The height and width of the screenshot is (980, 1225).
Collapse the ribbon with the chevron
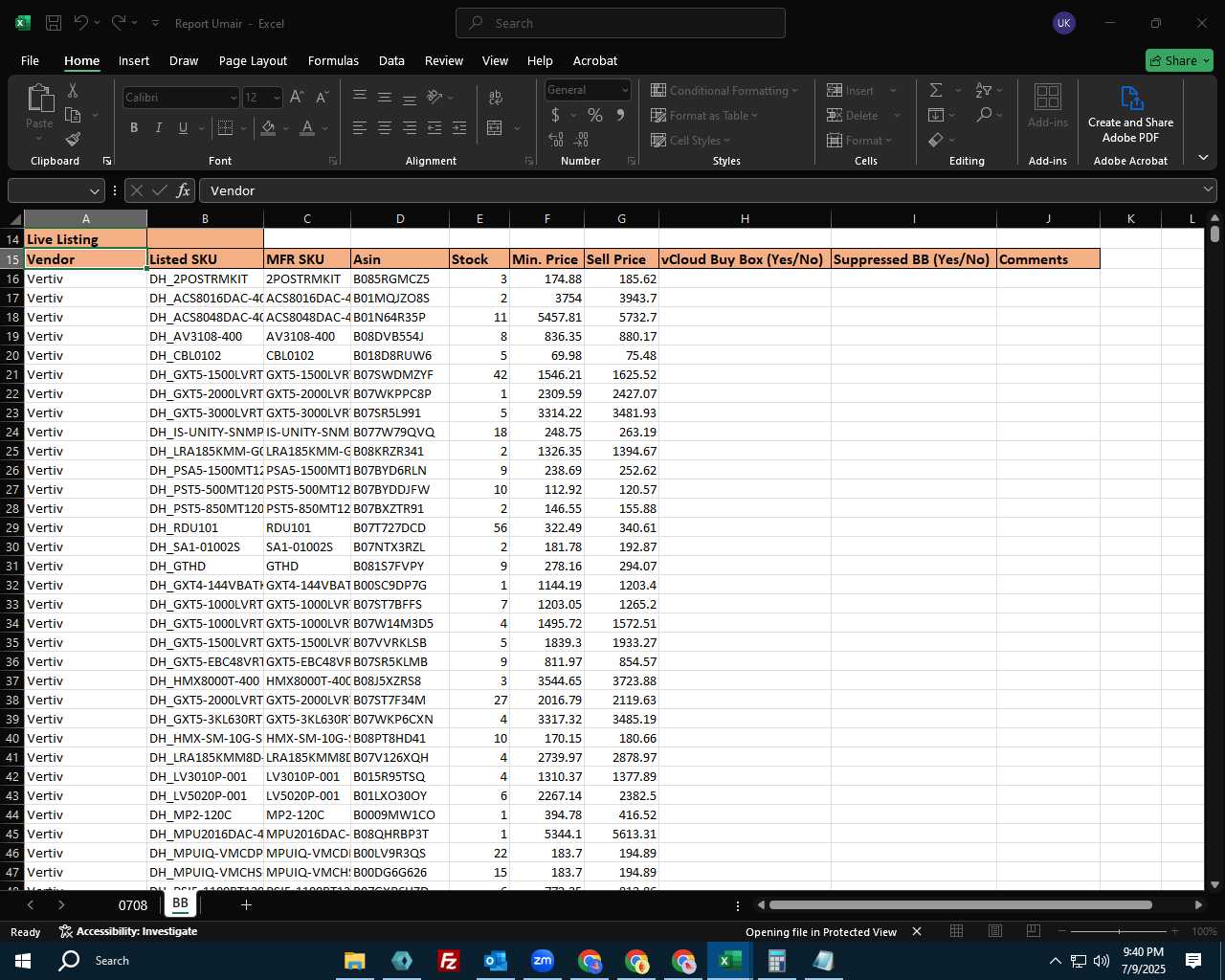tap(1203, 157)
